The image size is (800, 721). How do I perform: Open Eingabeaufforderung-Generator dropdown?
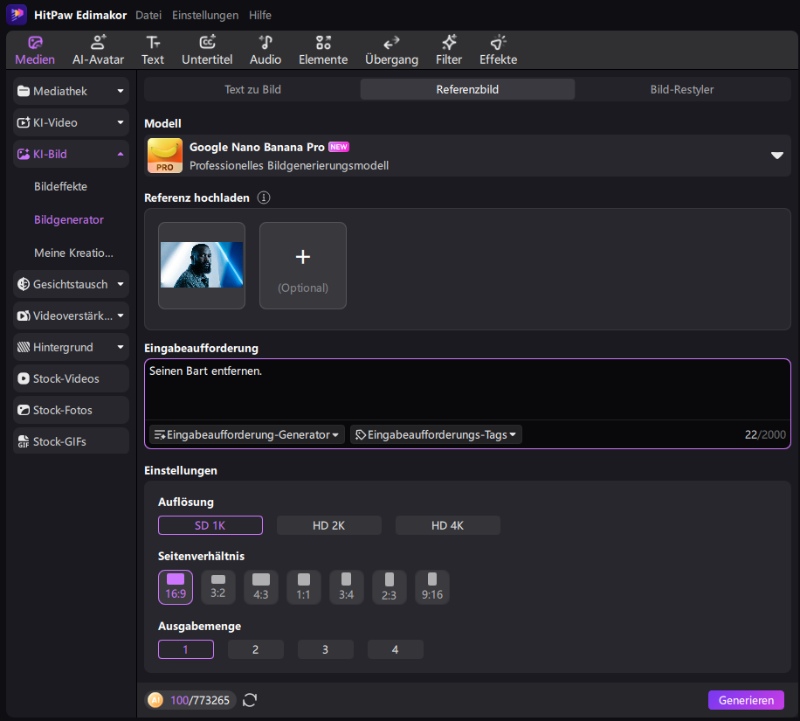point(247,435)
